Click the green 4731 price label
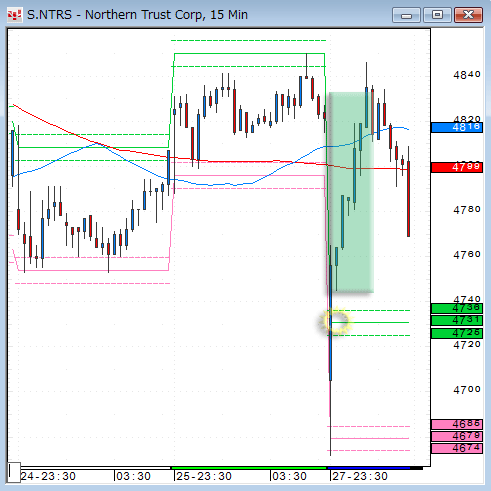The height and width of the screenshot is (491, 491). point(457,321)
